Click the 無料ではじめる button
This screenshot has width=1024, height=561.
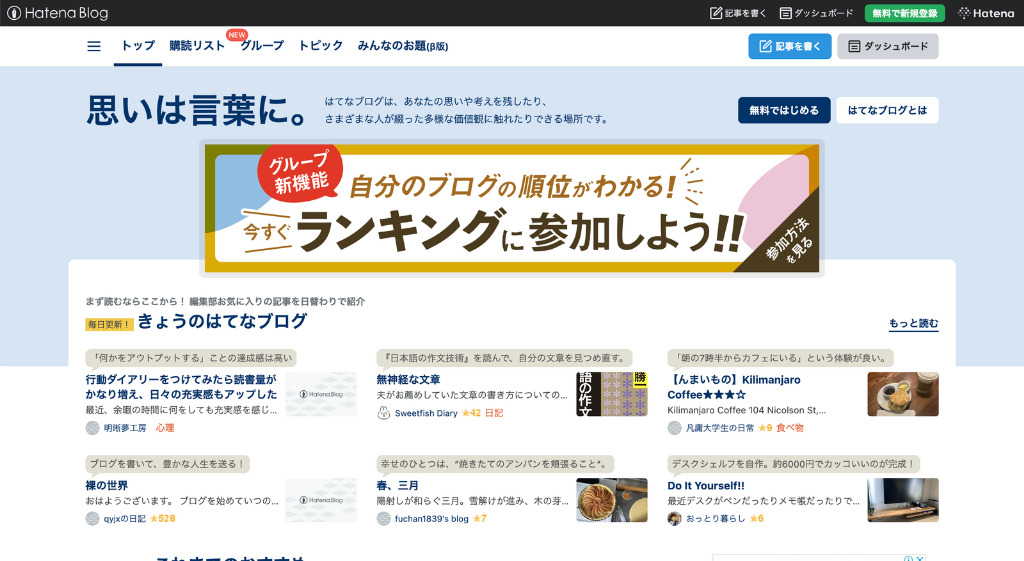click(784, 110)
